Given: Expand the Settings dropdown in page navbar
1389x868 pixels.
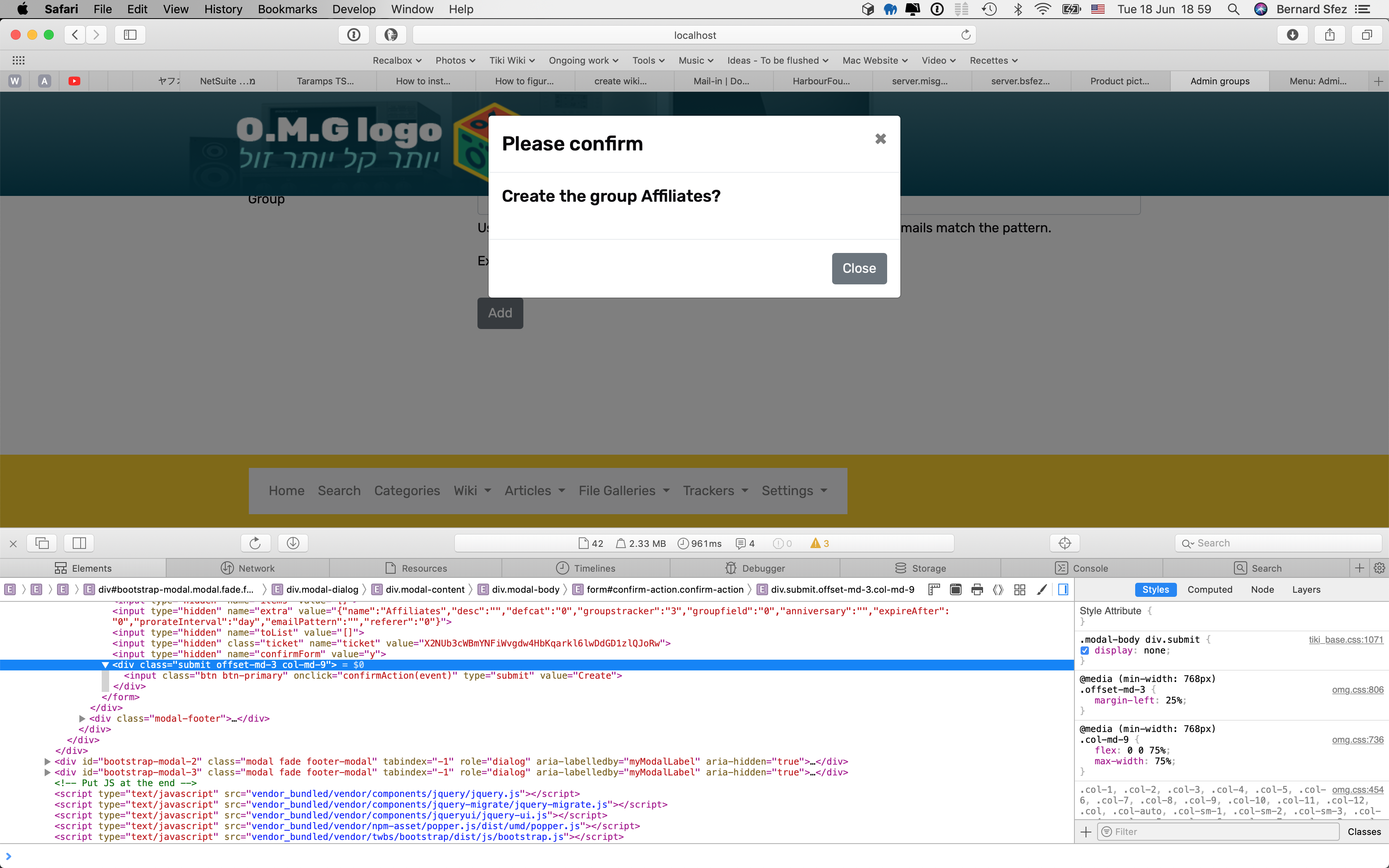Looking at the screenshot, I should click(795, 491).
